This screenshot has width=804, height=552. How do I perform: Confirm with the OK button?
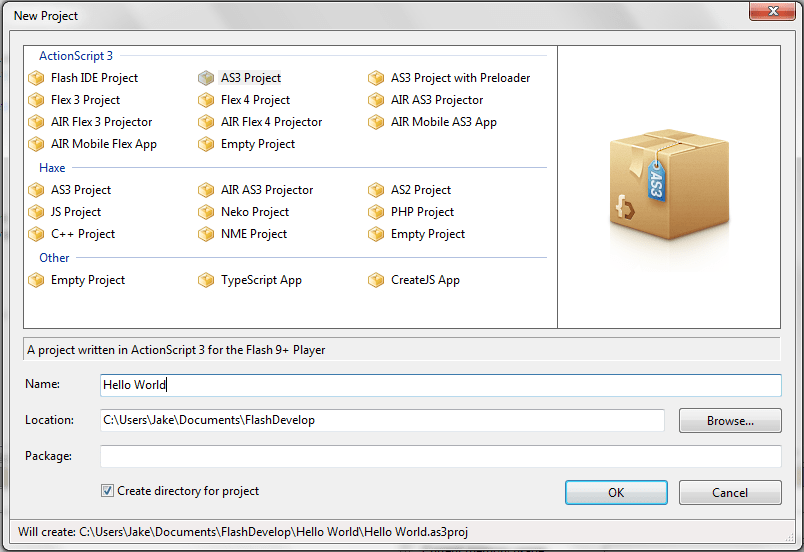[616, 493]
